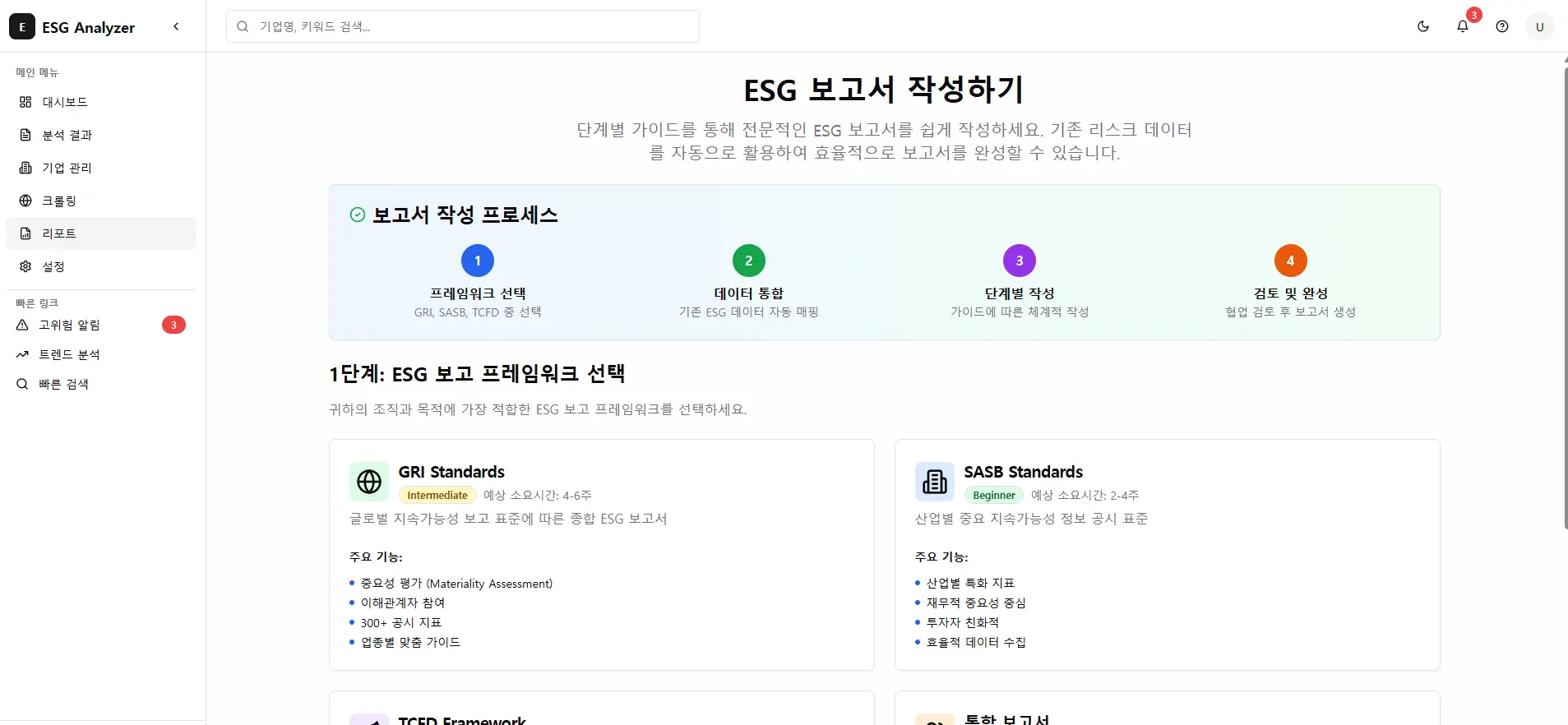Screen dimensions: 1568x725
Task: Select the SASB Standards framework card title
Action: 1024,472
